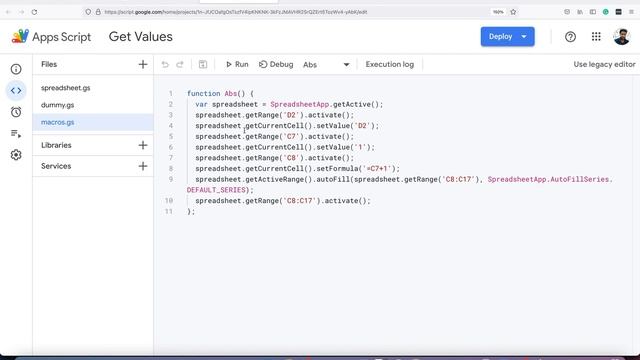Click the Libraries section label

(x=56, y=145)
